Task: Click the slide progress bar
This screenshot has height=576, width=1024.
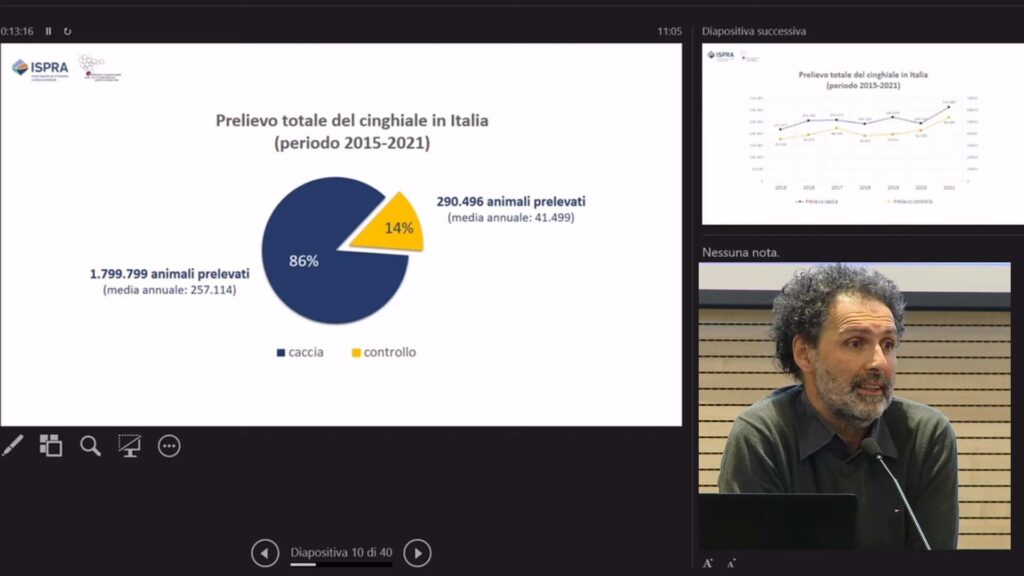Action: pyautogui.click(x=340, y=565)
